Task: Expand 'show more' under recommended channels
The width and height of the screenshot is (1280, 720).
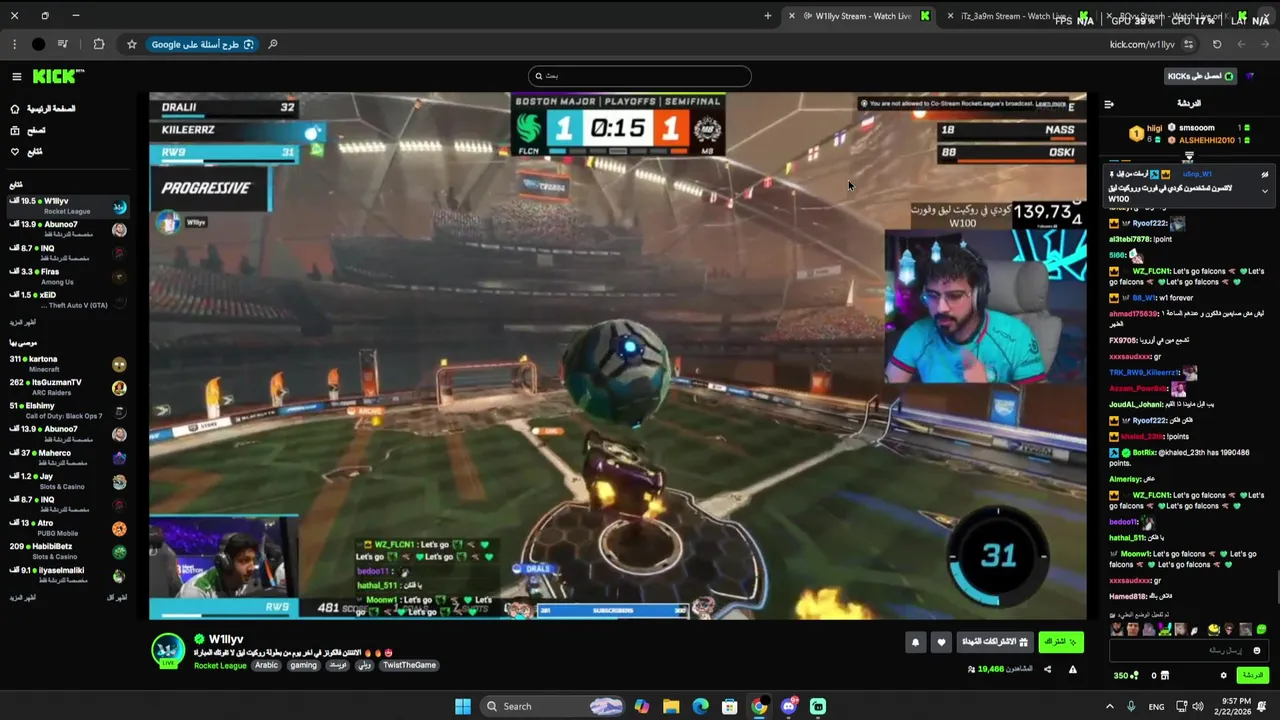Action: tap(22, 597)
